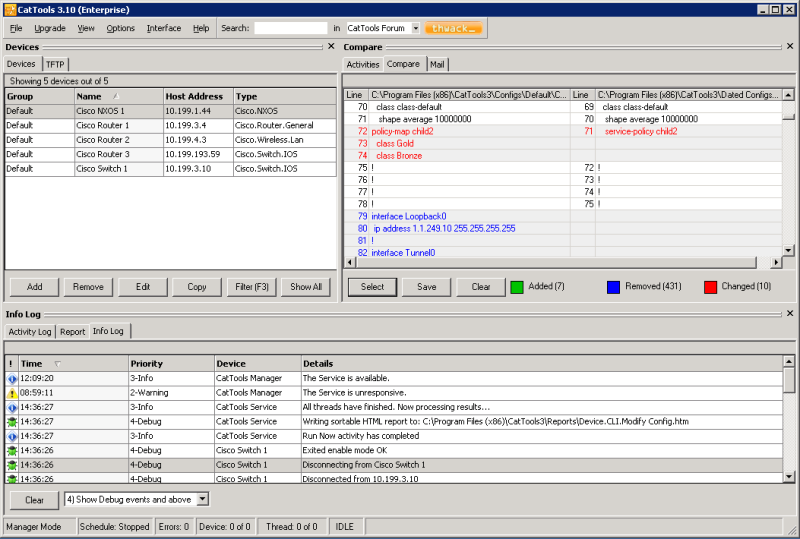Click the Host Address column header
Screen dimensions: 800x539
click(198, 96)
